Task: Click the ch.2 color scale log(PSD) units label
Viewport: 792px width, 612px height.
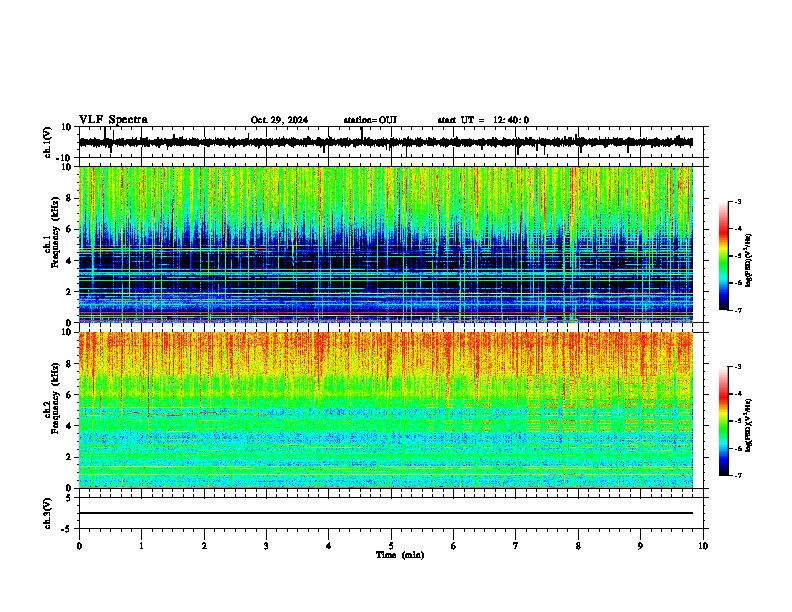Action: point(749,425)
